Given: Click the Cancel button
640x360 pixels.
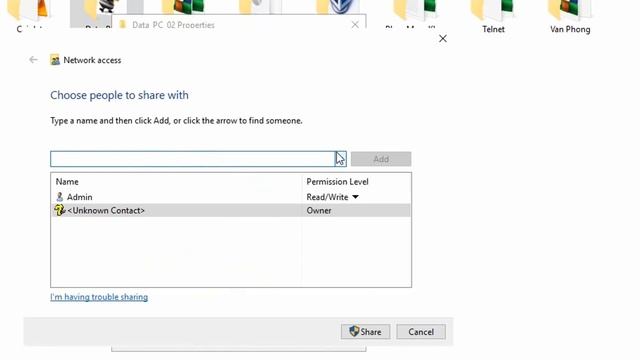Looking at the screenshot, I should click(x=421, y=331).
